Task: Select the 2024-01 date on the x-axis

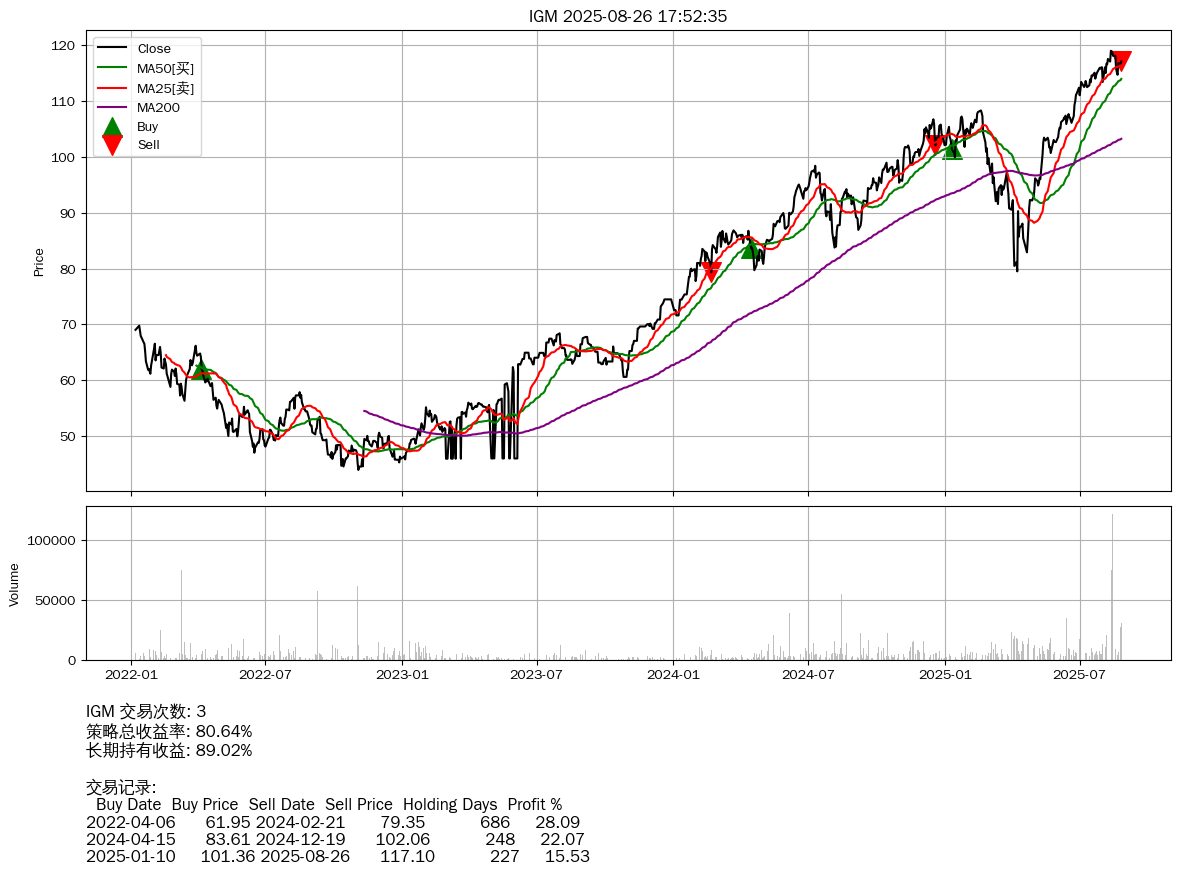Action: click(x=673, y=674)
